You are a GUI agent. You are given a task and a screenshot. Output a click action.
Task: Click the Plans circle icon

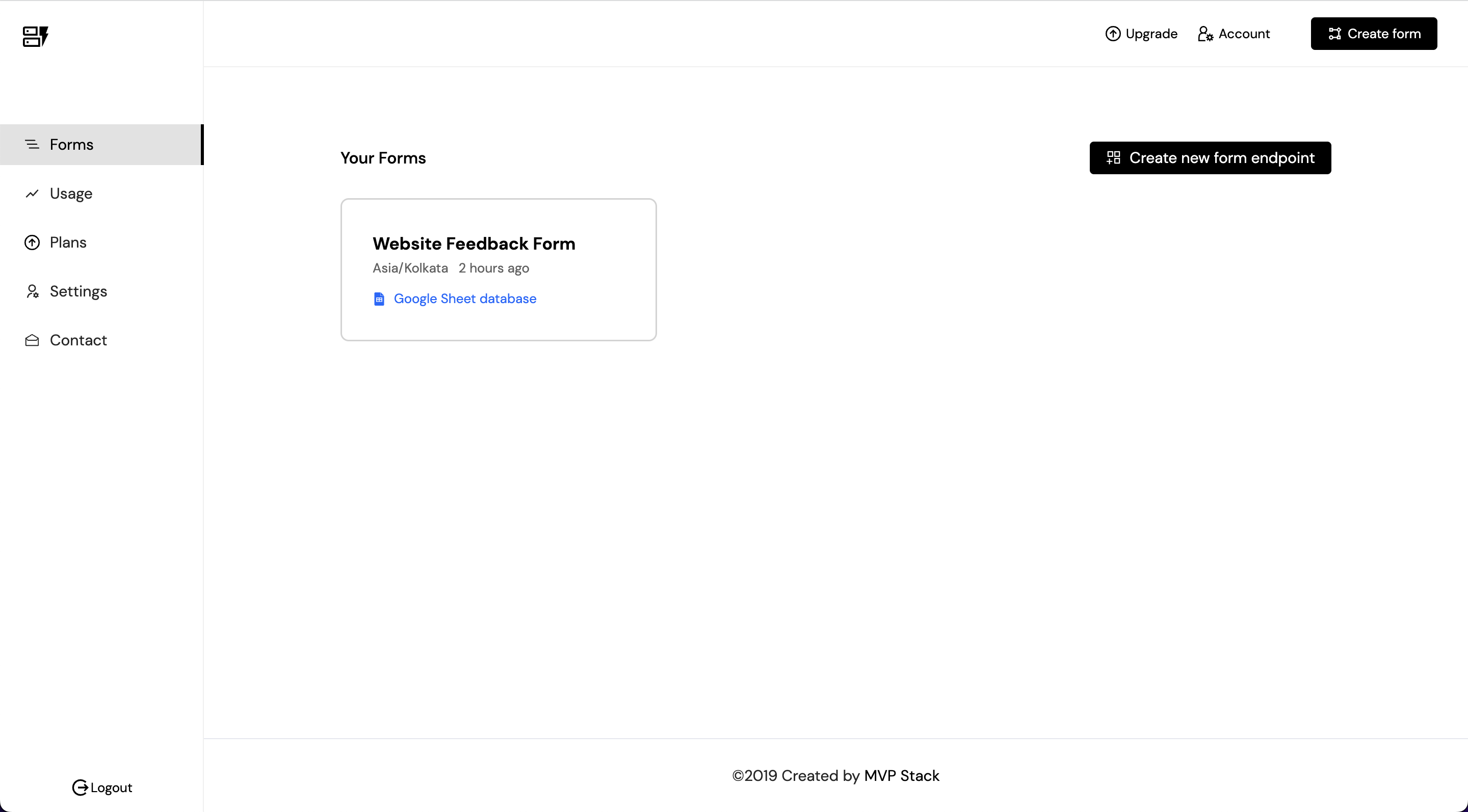(x=32, y=242)
